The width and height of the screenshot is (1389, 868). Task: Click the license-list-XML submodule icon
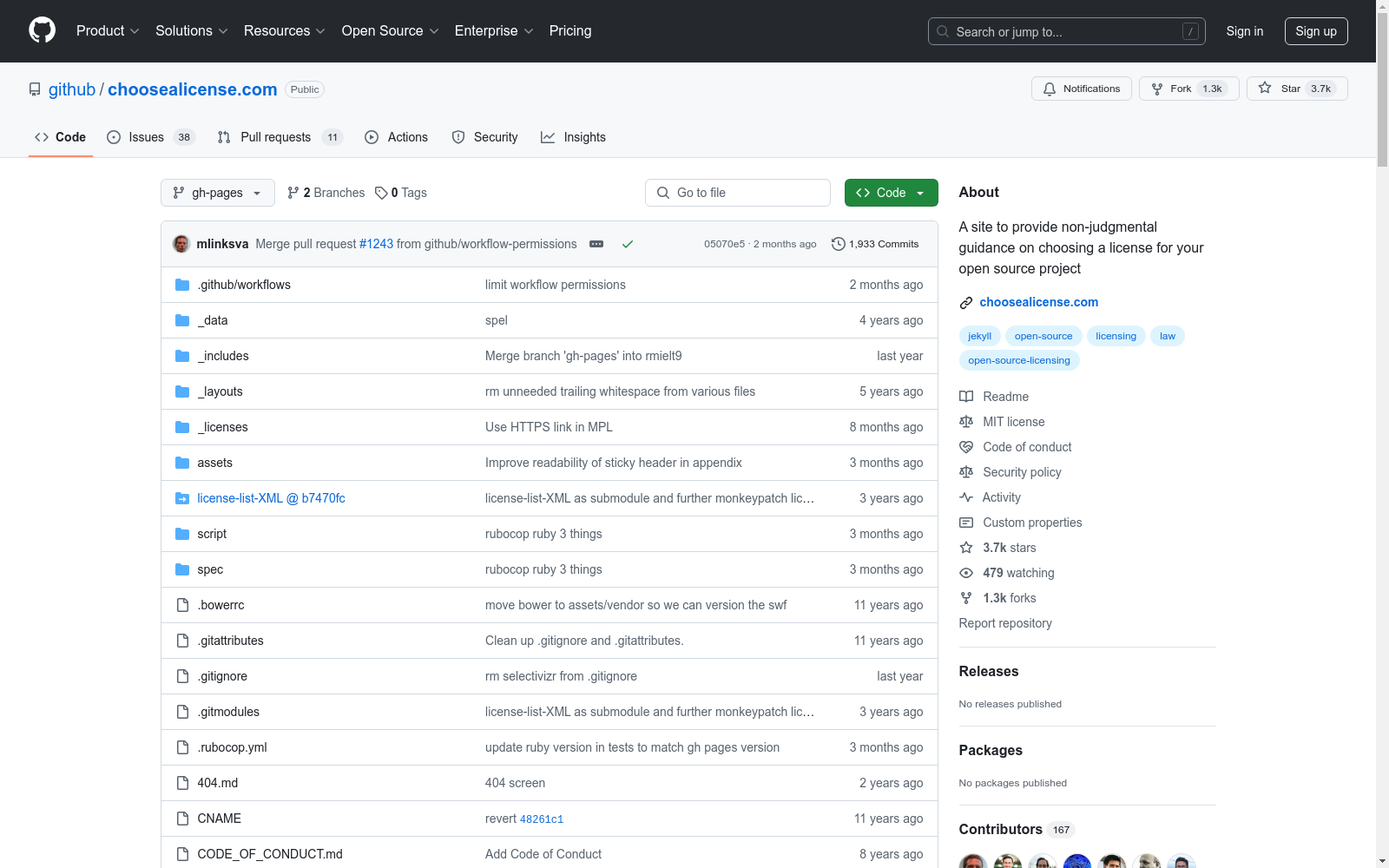182,498
